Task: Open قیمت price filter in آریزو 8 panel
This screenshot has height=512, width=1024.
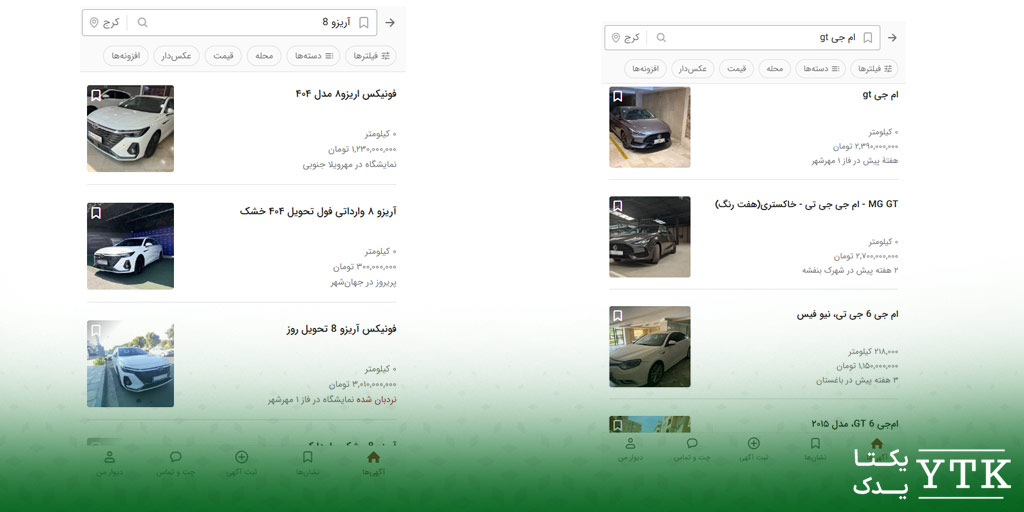Action: pos(223,56)
